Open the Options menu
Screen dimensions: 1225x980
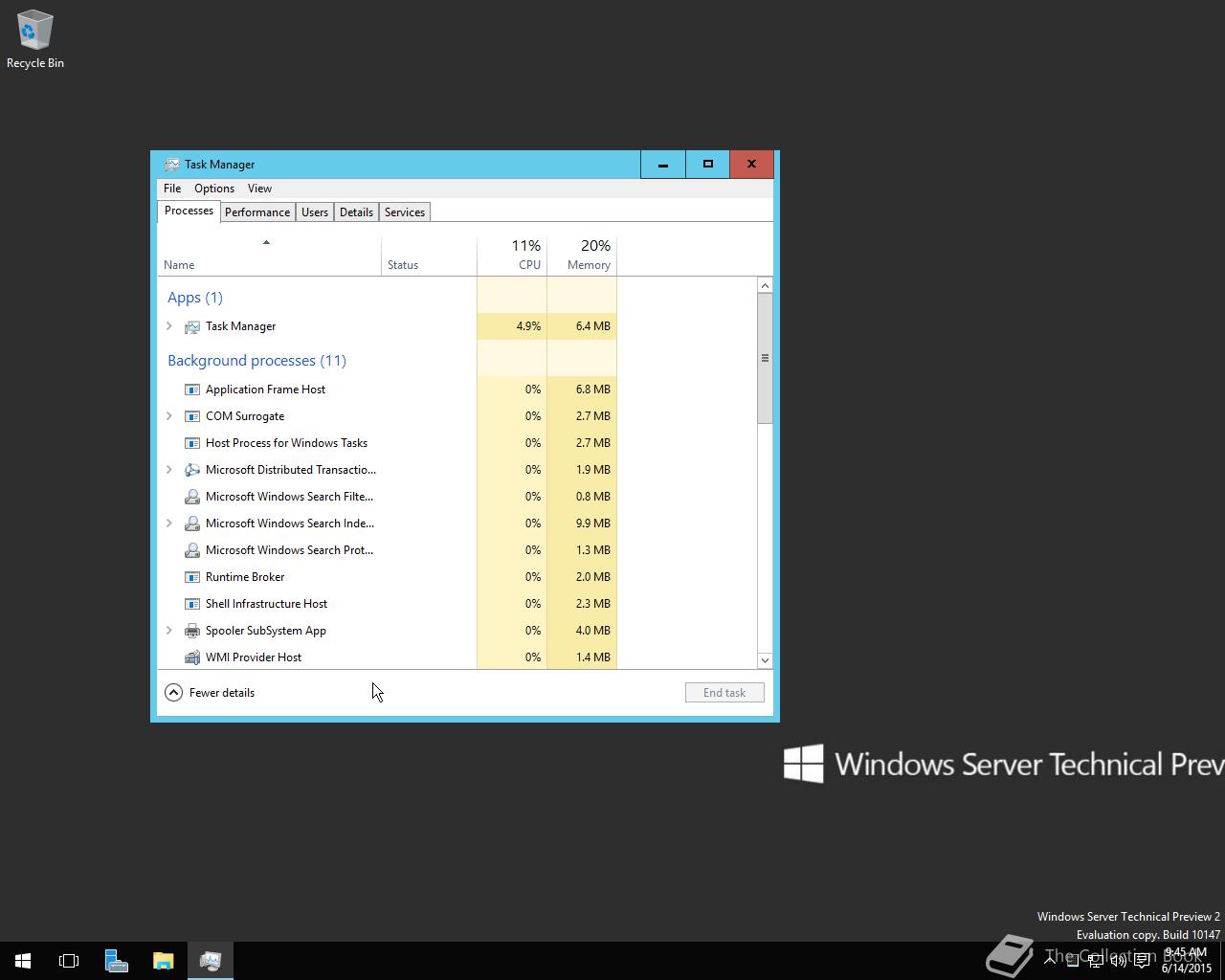pos(214,189)
